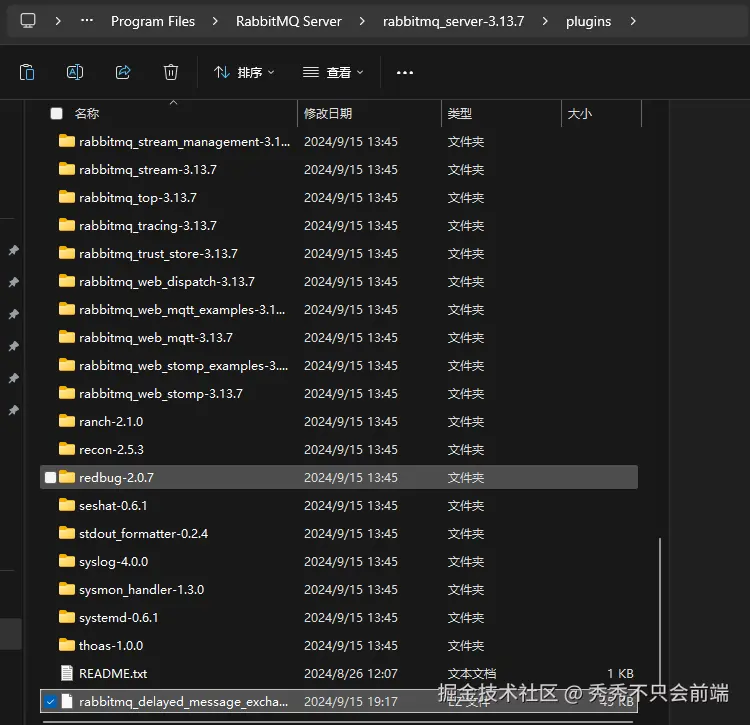
Task: Click the 文本文档 type cell for README.txt
Action: coord(472,673)
